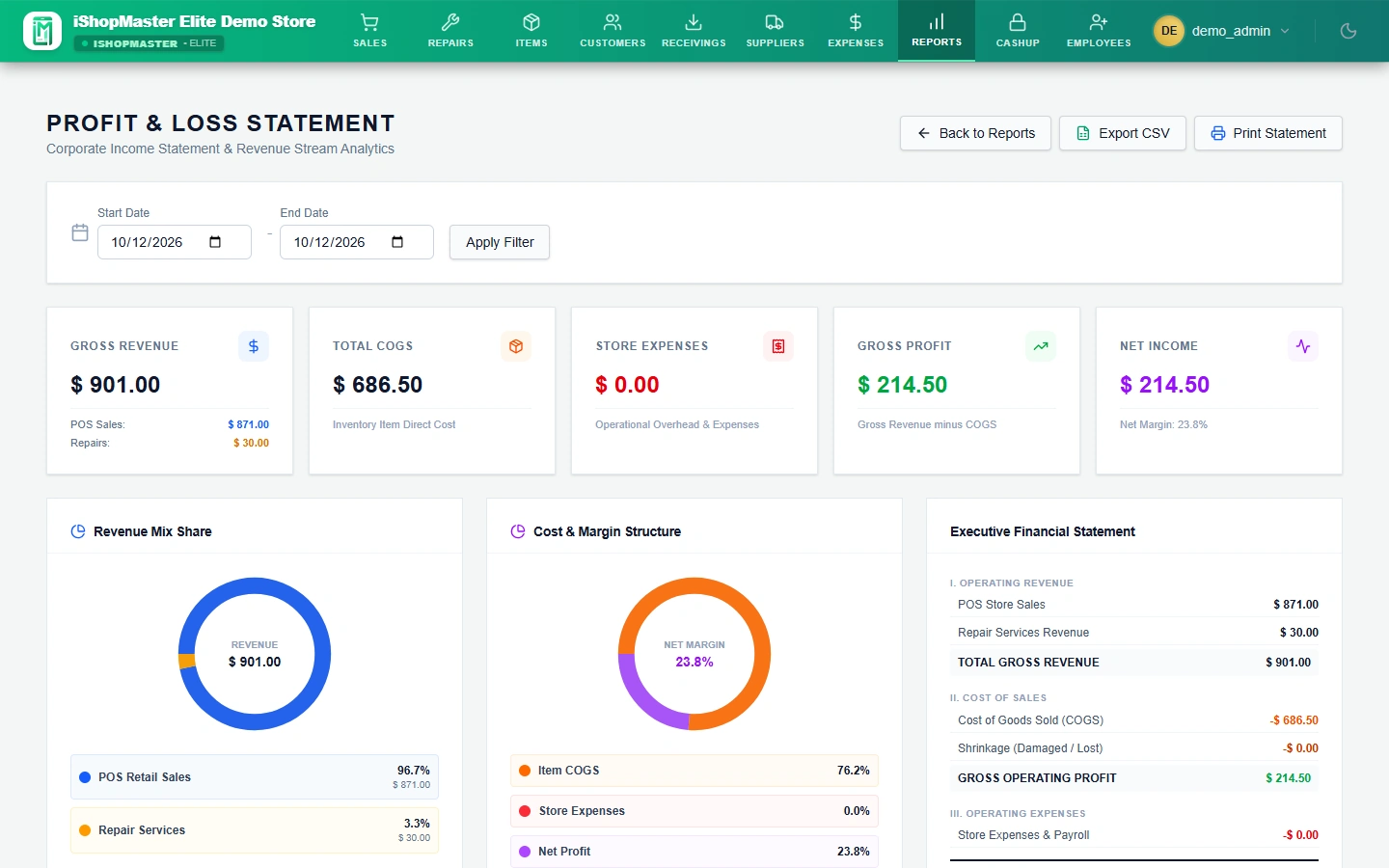1389x868 pixels.
Task: Export the statement as CSV
Action: [x=1123, y=133]
